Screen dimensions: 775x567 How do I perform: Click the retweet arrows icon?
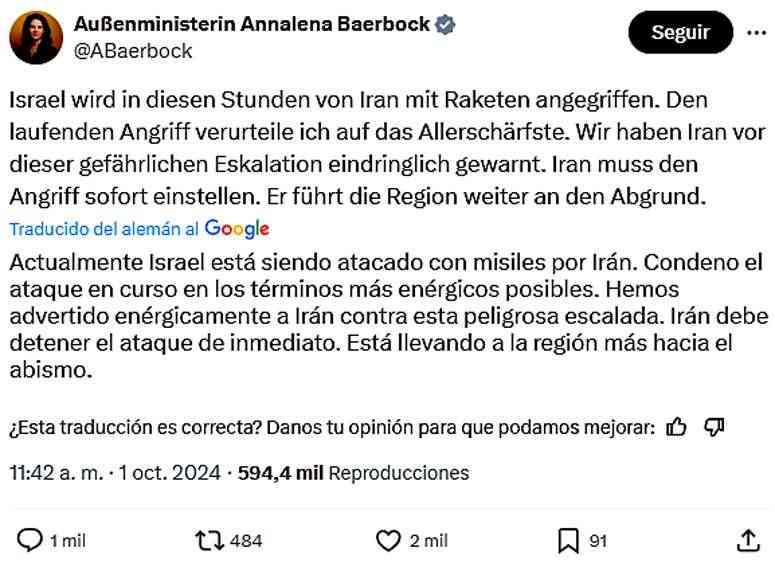click(x=209, y=540)
